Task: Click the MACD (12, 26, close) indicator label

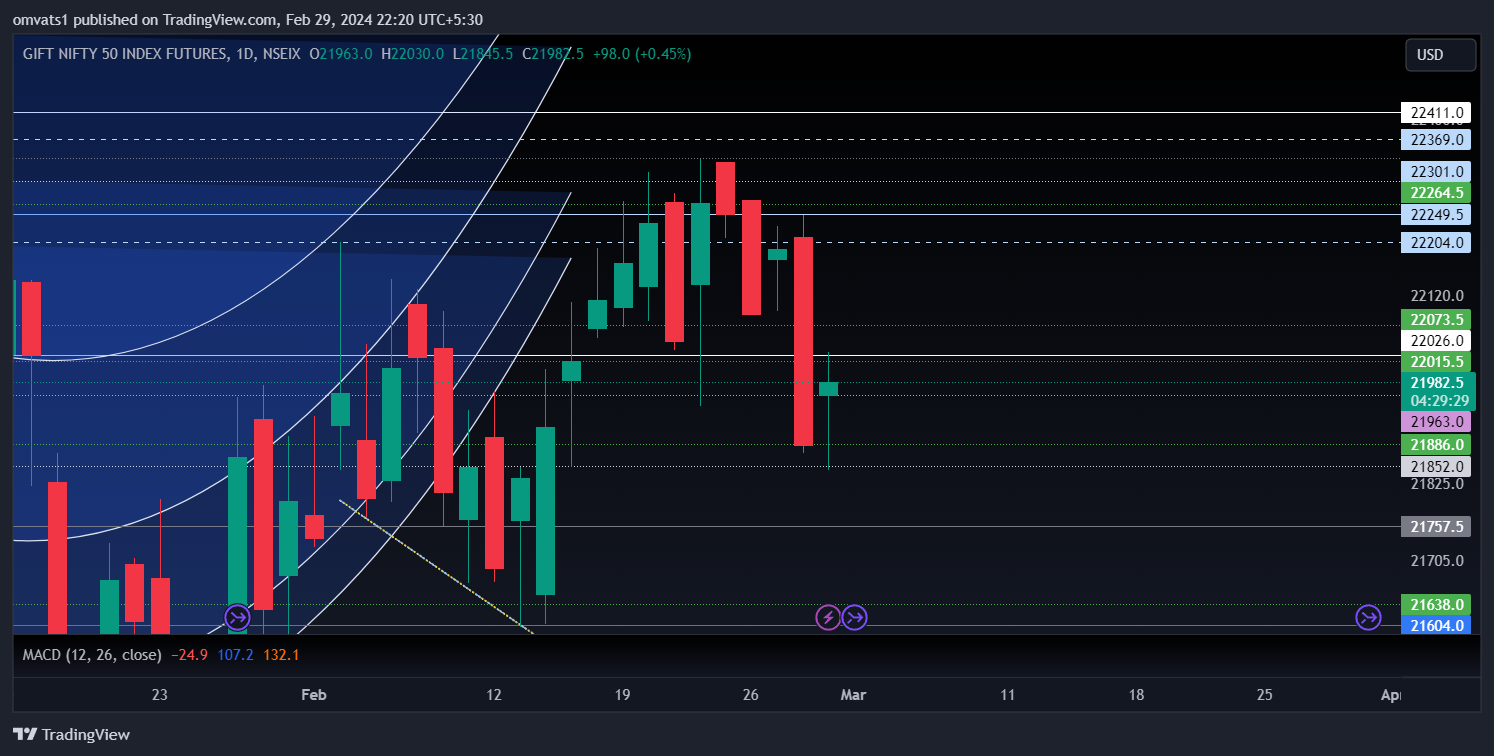Action: (92, 655)
